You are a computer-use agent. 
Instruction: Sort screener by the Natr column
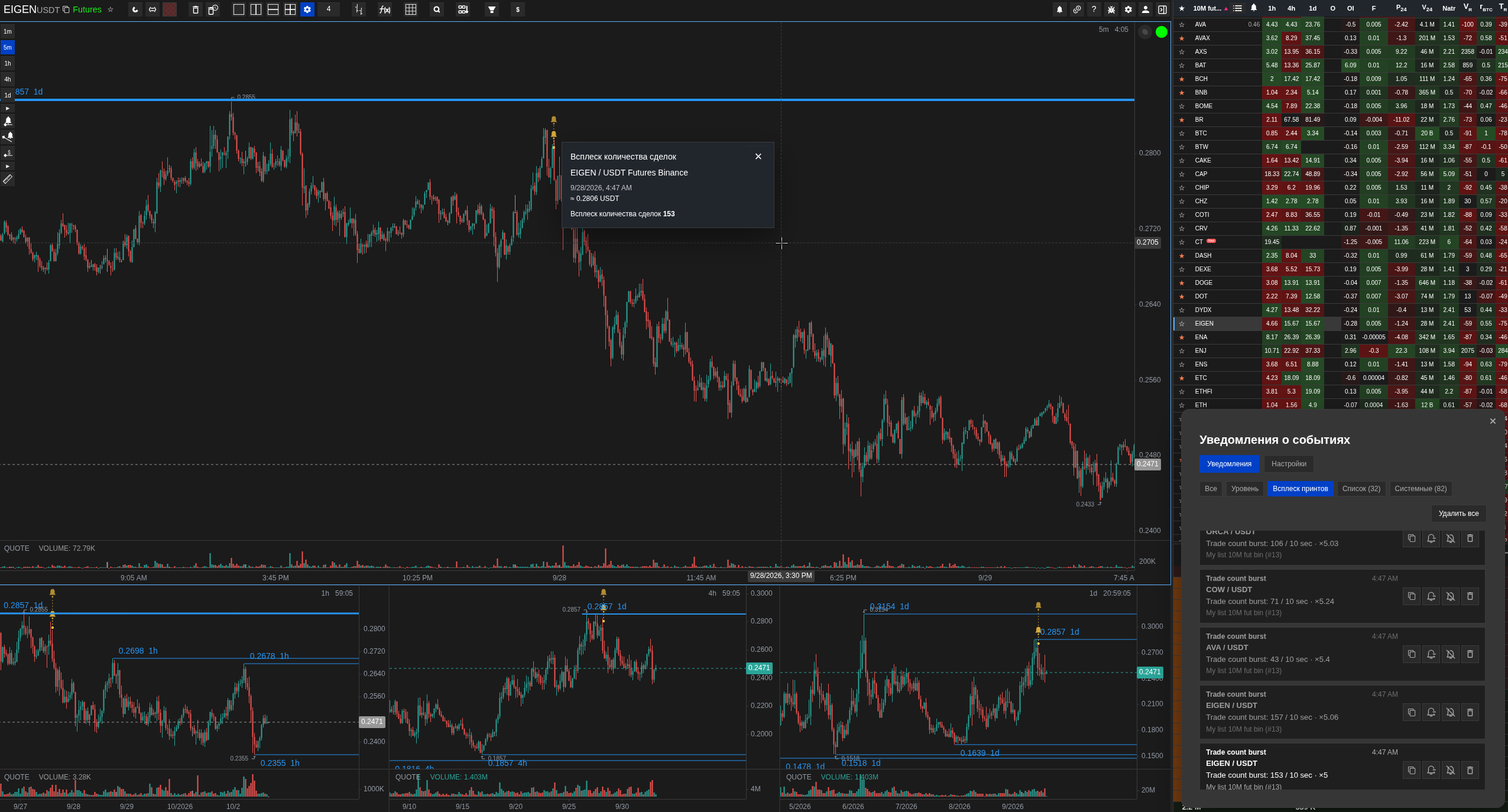pyautogui.click(x=1448, y=8)
